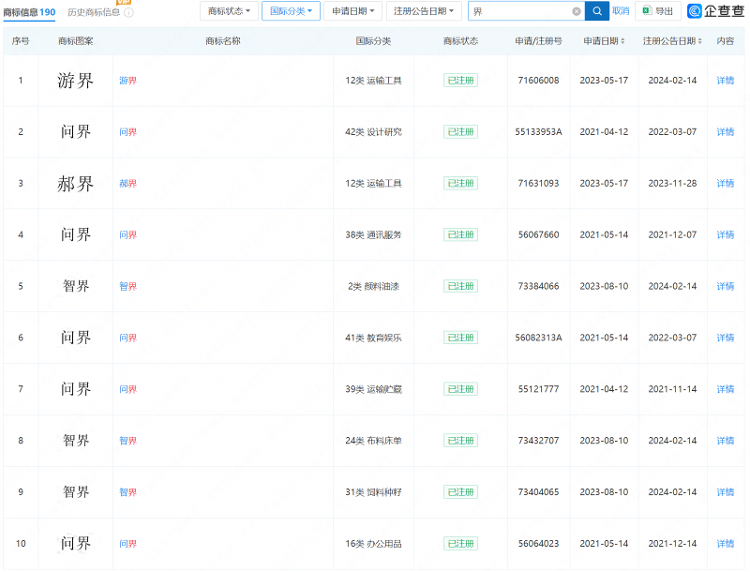Click the 24类 布料床单 cell
This screenshot has height=572, width=750.
point(373,440)
